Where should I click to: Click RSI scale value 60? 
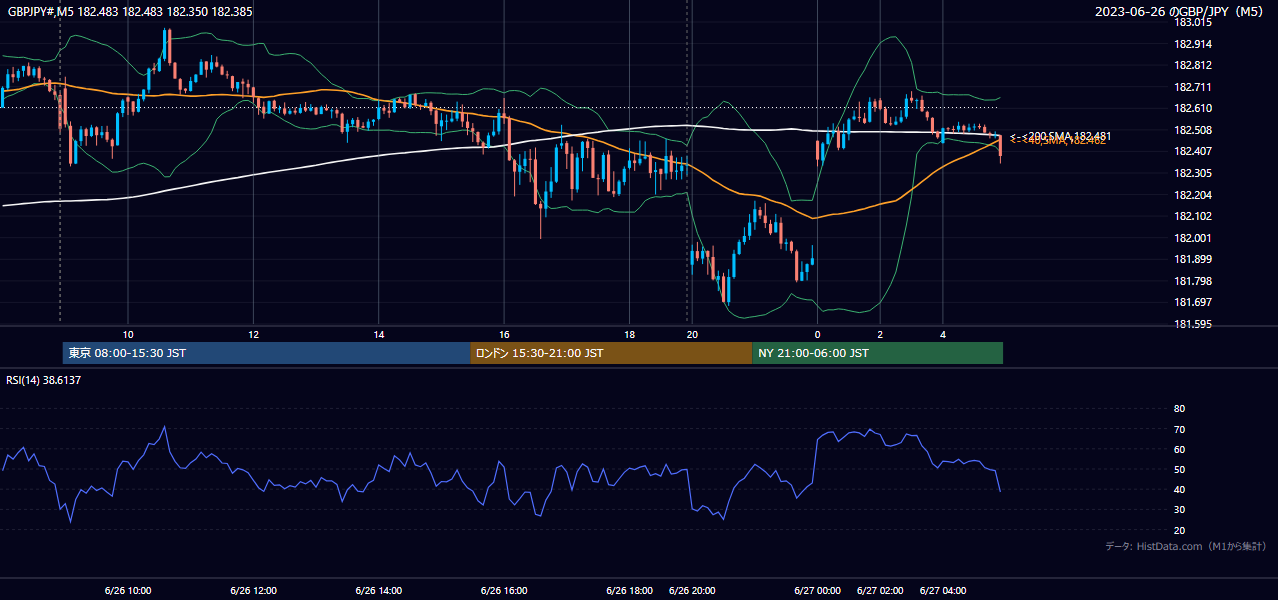click(1180, 449)
